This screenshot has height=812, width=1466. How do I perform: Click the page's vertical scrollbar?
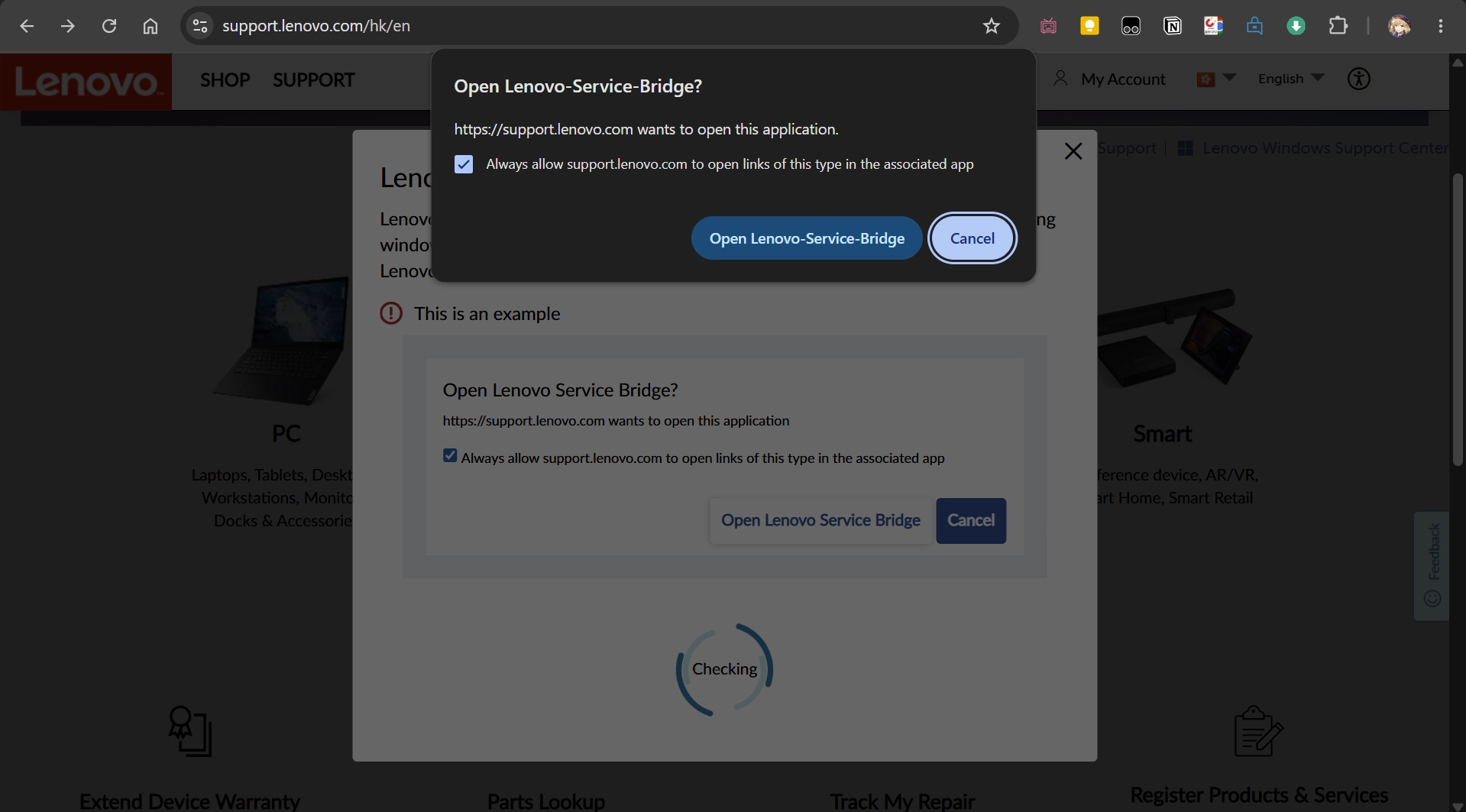1458,319
